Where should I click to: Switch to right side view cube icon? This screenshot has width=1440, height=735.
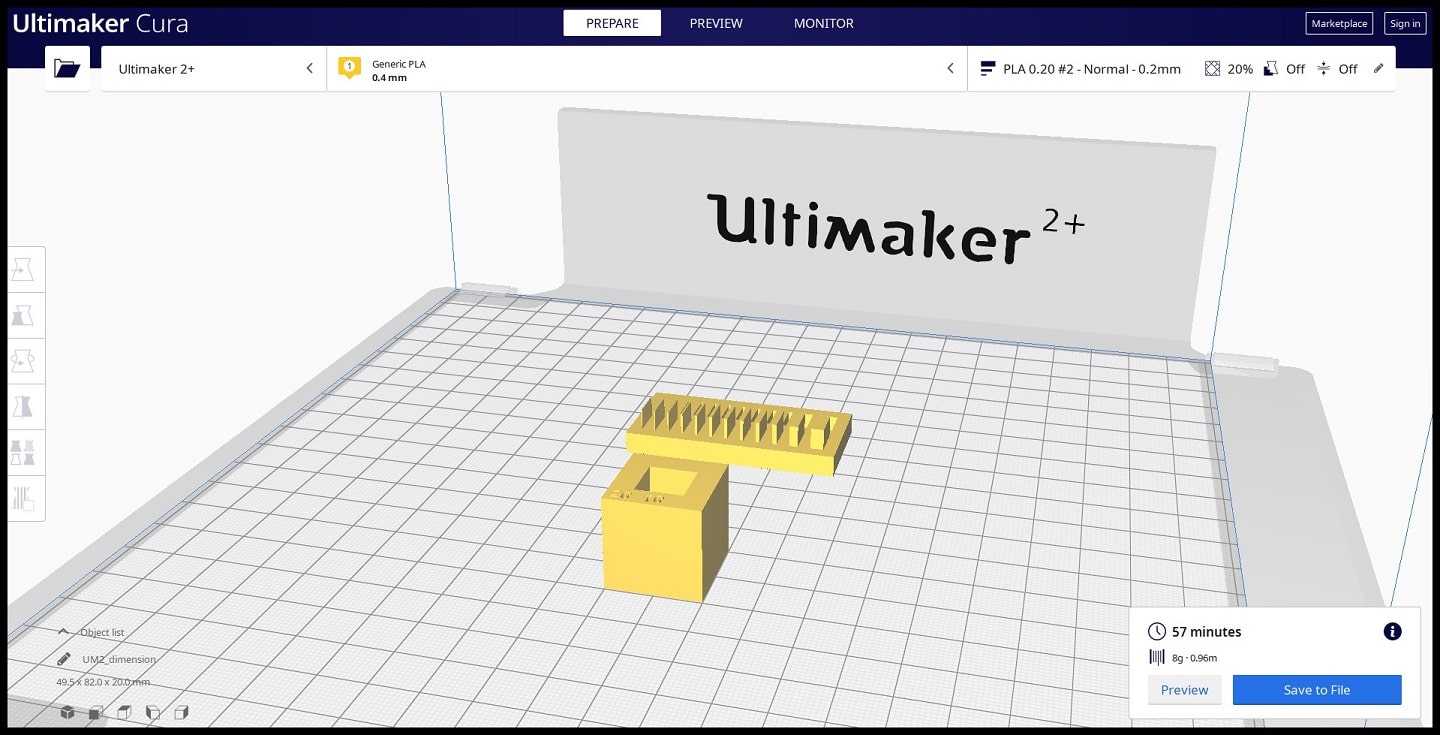click(182, 713)
